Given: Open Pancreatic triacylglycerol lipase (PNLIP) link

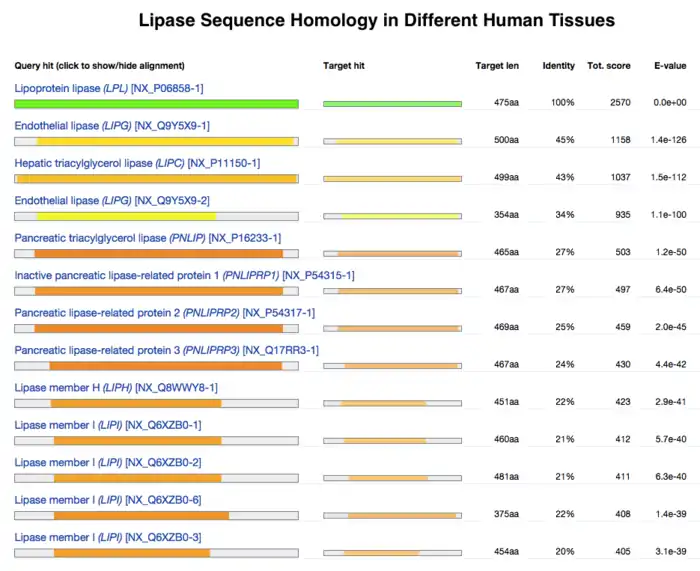Looking at the screenshot, I should point(147,238).
